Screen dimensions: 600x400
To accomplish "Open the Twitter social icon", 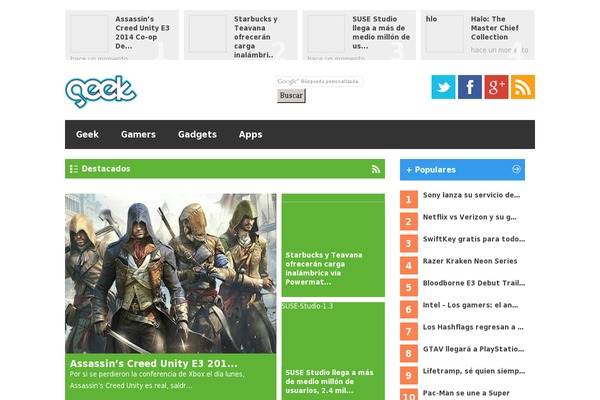I will tap(443, 87).
